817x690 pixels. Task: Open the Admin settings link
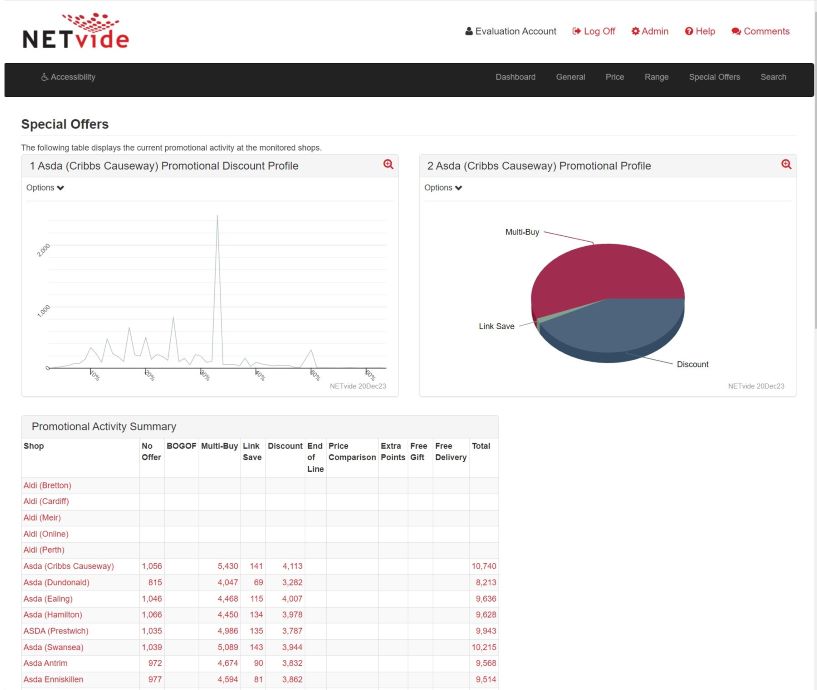650,31
